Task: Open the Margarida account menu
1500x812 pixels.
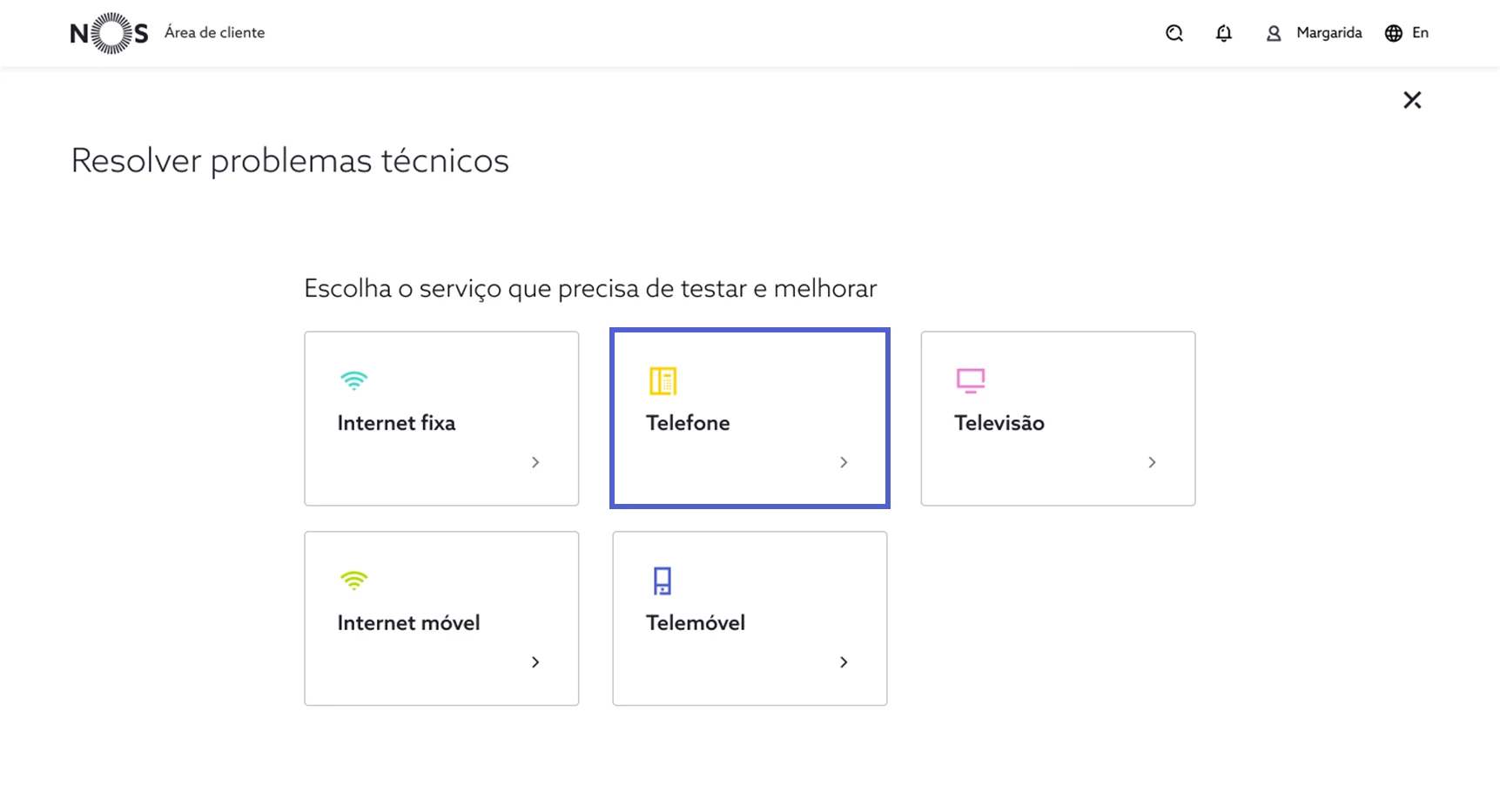Action: click(1328, 33)
